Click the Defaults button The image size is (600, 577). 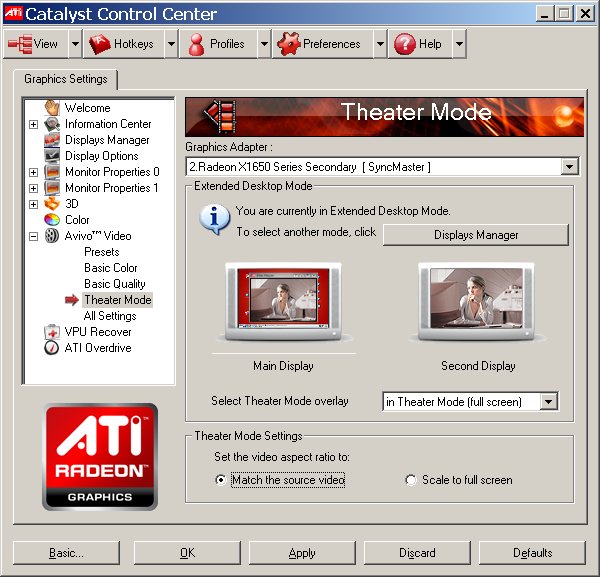(532, 553)
